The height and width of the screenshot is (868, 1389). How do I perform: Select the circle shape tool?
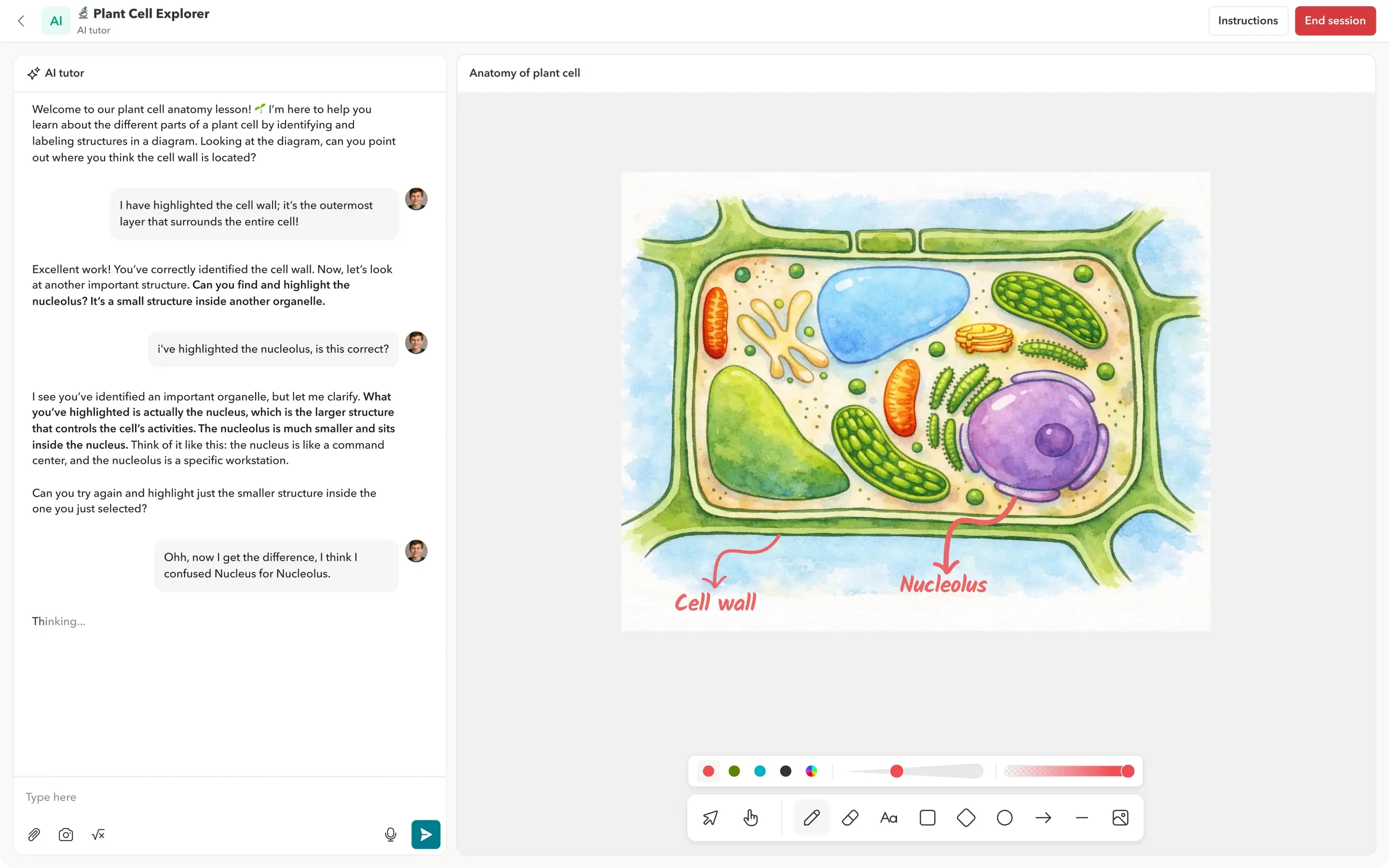(1005, 818)
